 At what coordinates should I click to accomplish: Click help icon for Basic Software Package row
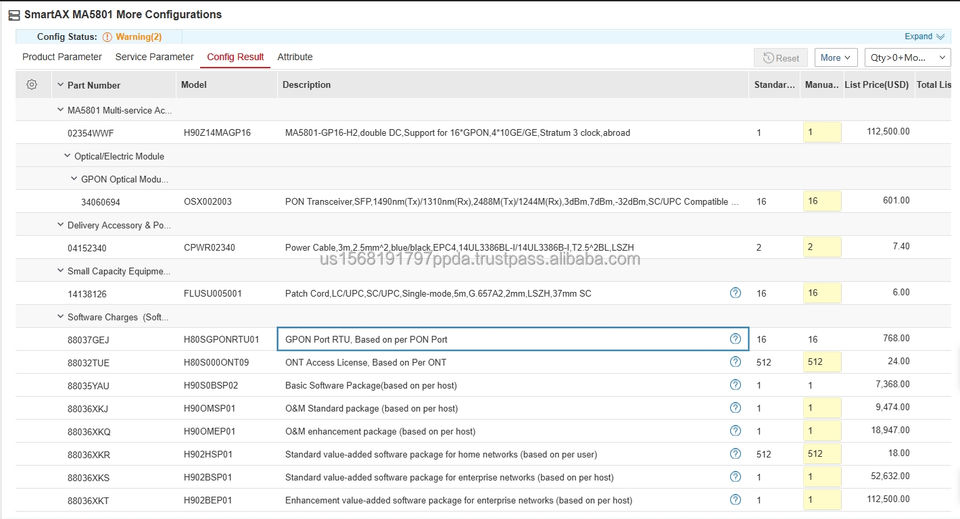(x=735, y=385)
